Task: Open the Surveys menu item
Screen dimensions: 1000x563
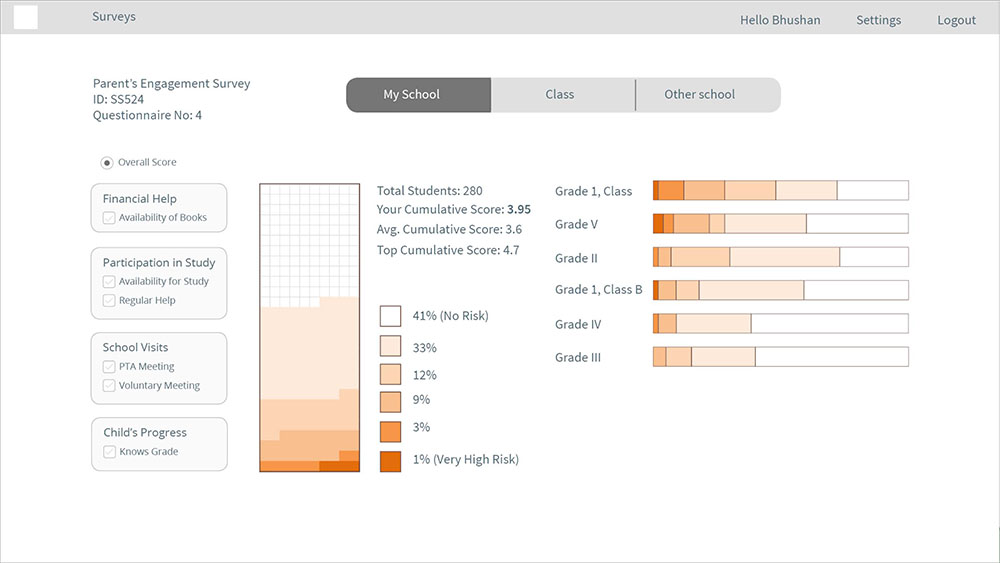Action: [x=114, y=17]
